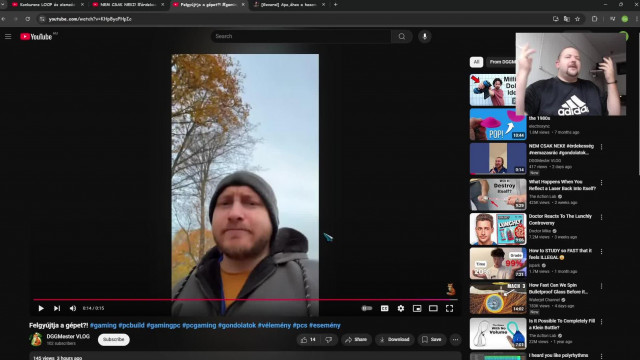640x360 pixels.
Task: Click the #vélemény hashtag
Action: [274, 325]
